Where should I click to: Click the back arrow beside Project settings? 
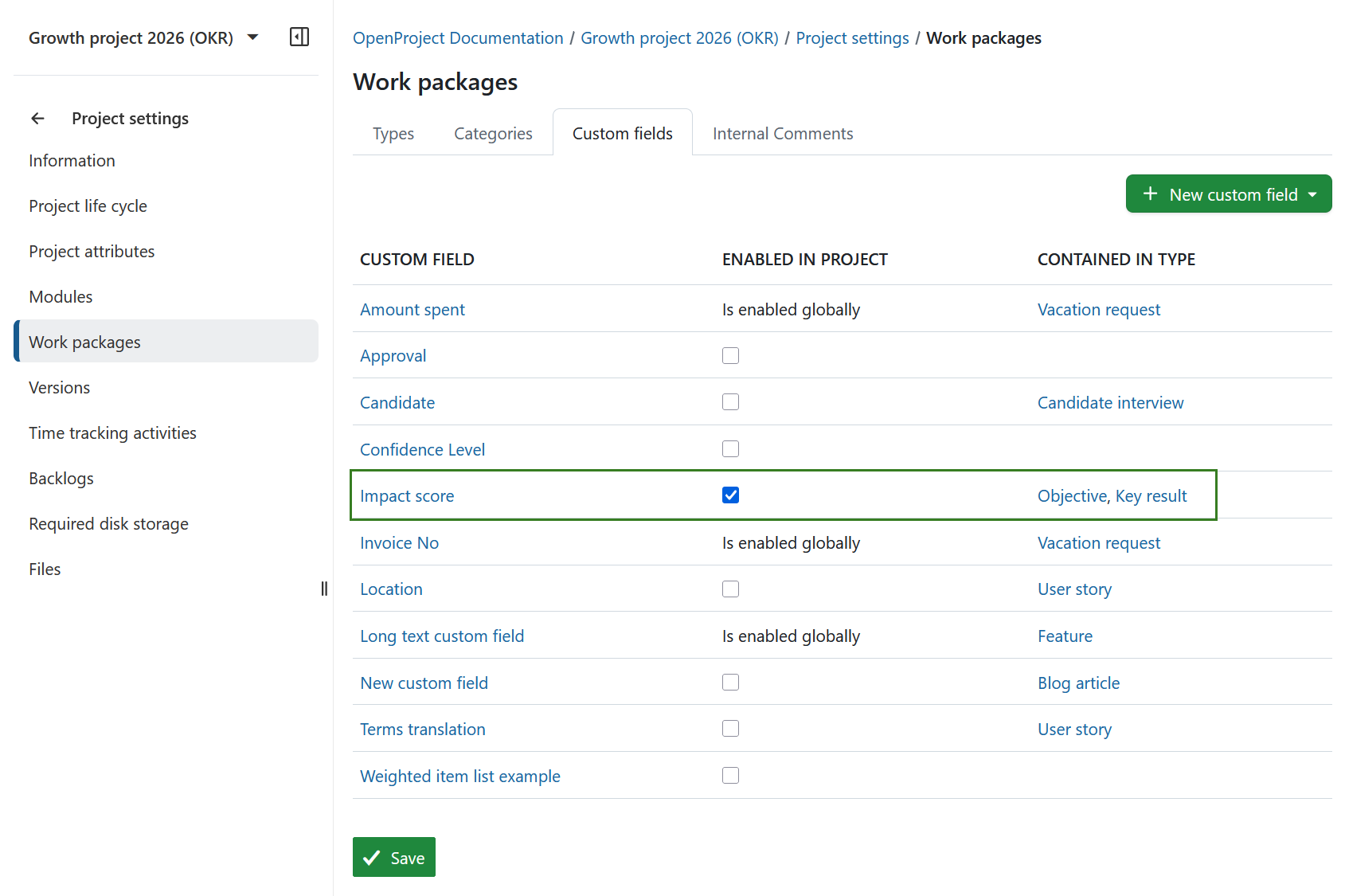point(37,118)
